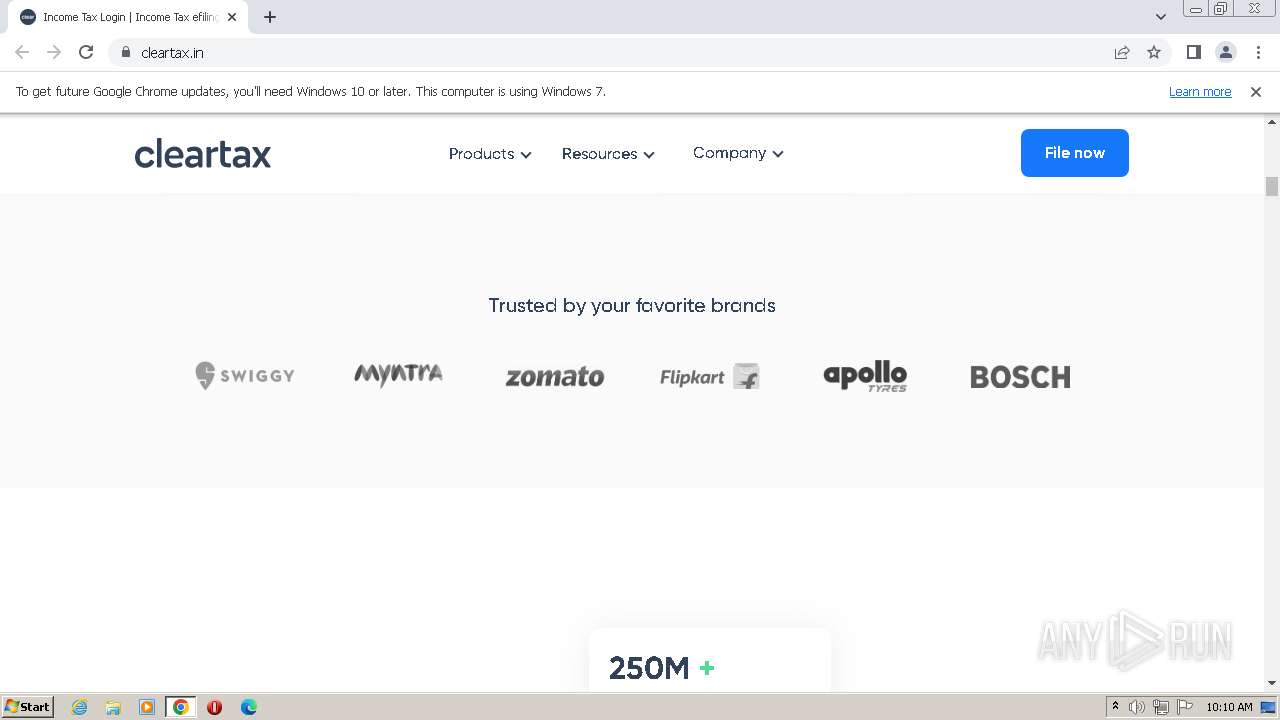The image size is (1280, 720).
Task: Expand the Products dropdown menu
Action: click(490, 154)
